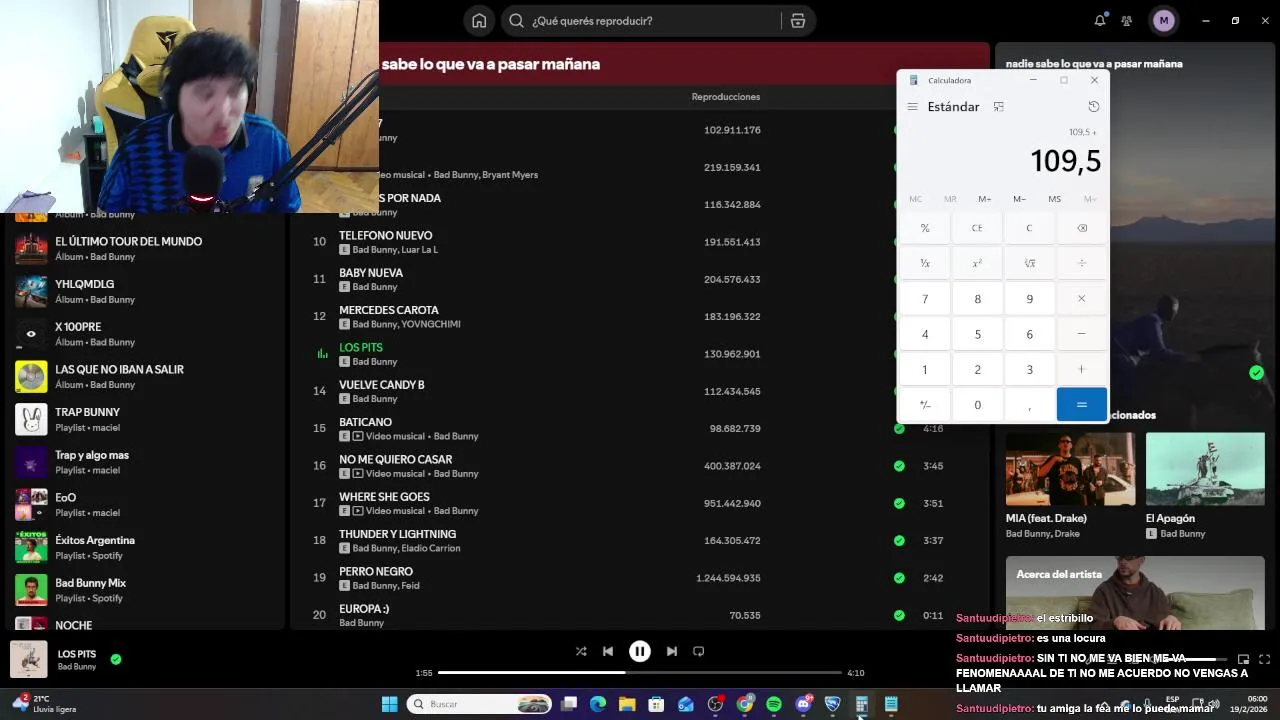The image size is (1280, 720).
Task: Click the MS memory store button
Action: coord(1054,199)
